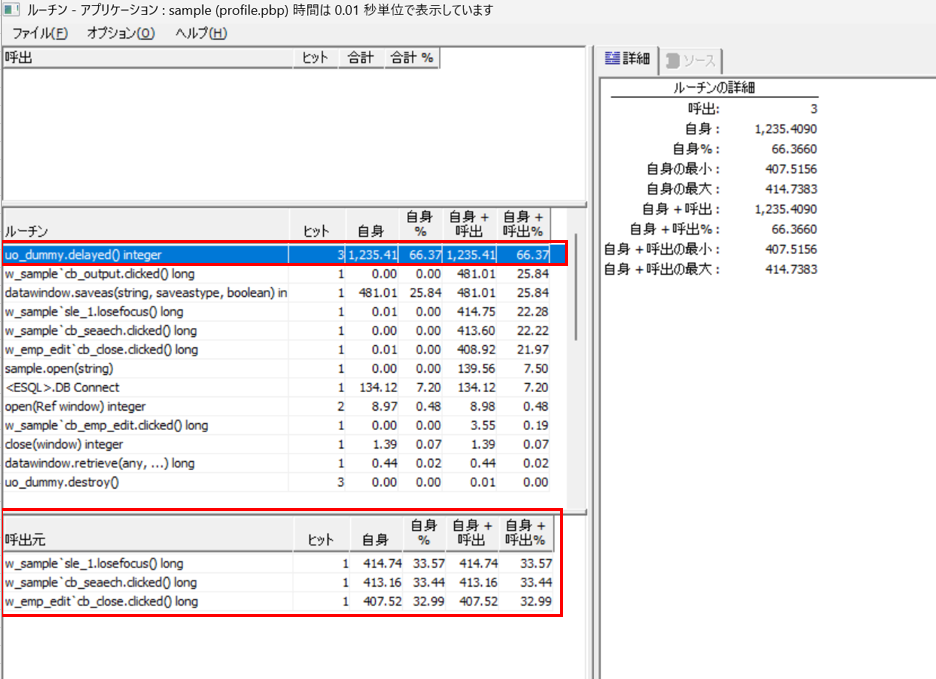This screenshot has height=679, width=936.
Task: Click the application icon in the title bar
Action: 11,9
